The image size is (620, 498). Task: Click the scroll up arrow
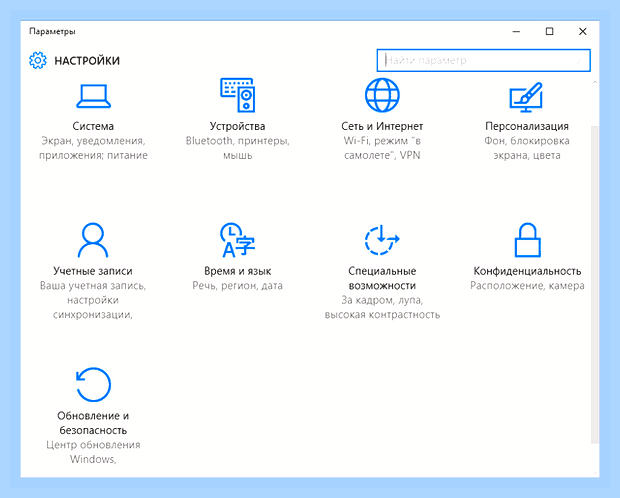tap(595, 82)
